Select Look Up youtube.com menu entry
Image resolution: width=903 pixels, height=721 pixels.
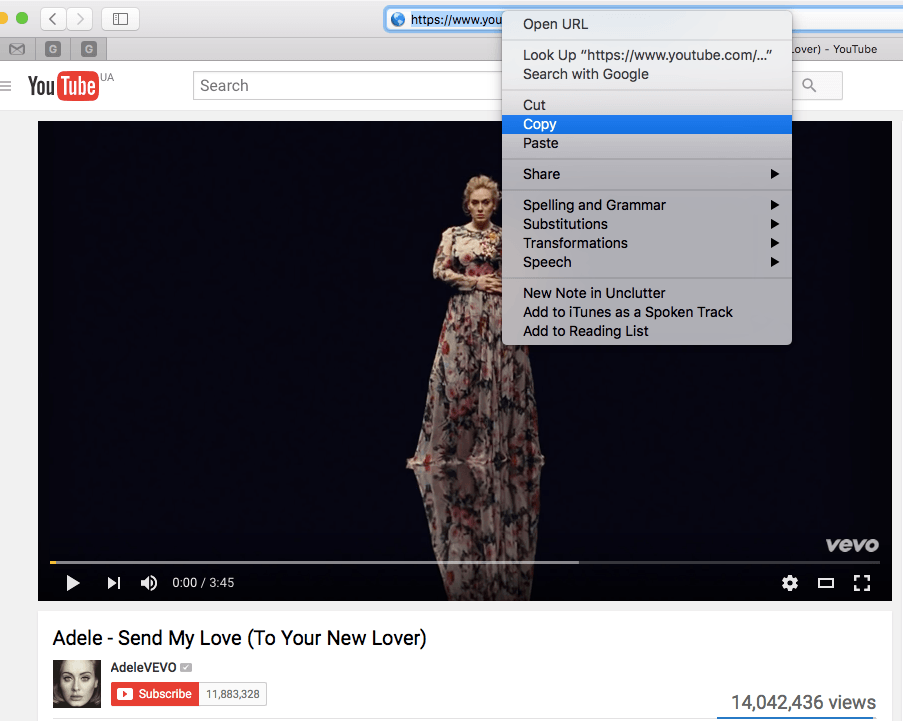click(647, 55)
